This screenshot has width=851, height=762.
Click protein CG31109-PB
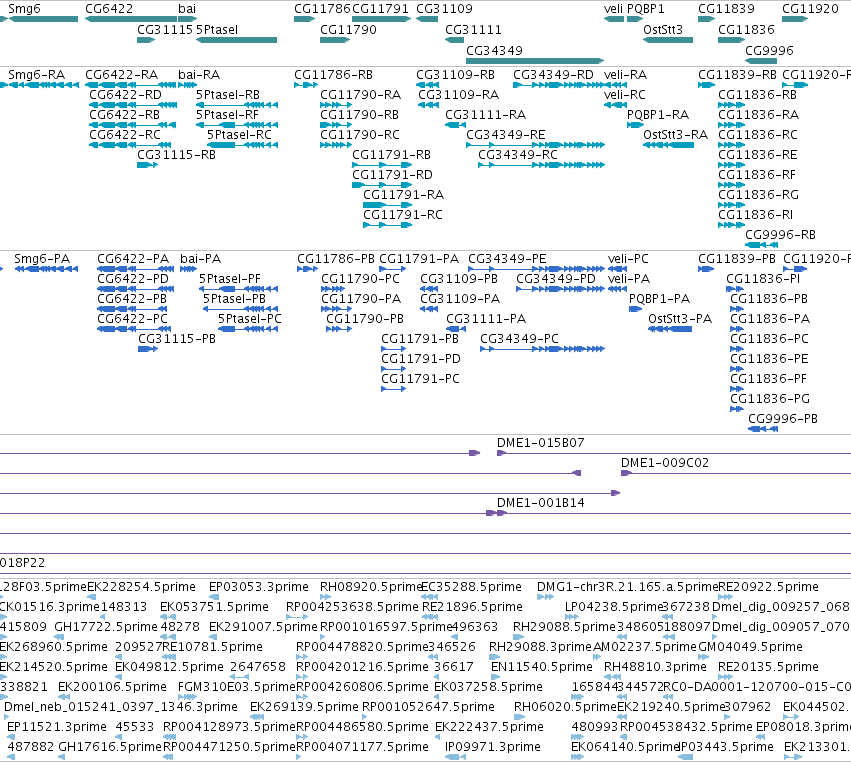tap(459, 278)
